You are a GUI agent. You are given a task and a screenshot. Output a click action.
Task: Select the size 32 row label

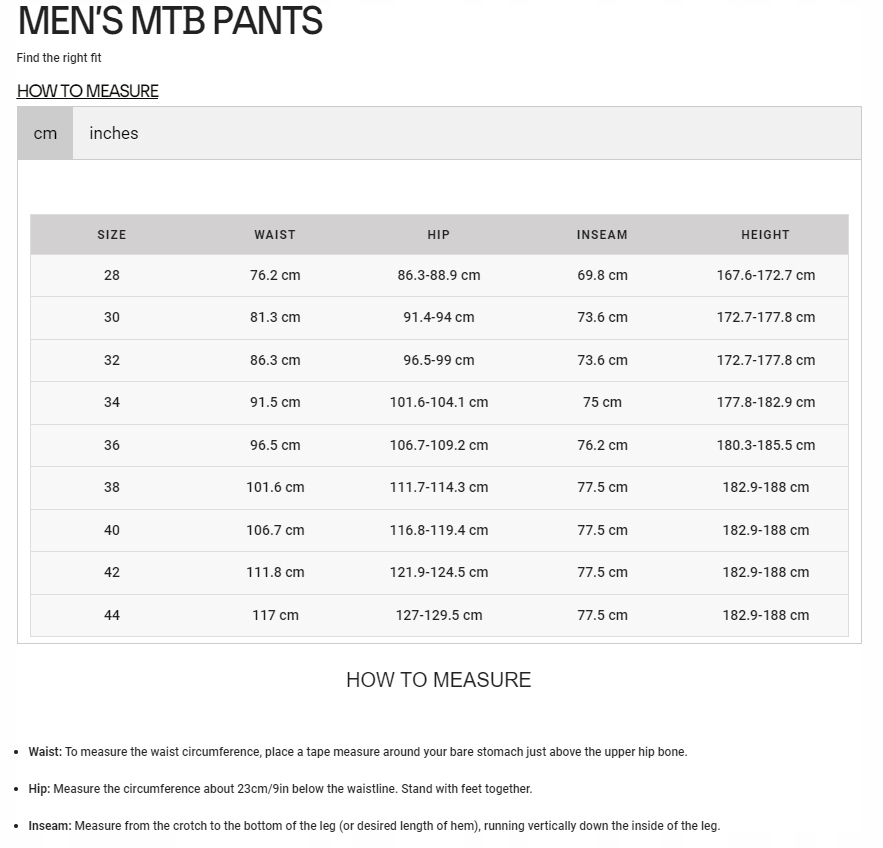(x=112, y=360)
